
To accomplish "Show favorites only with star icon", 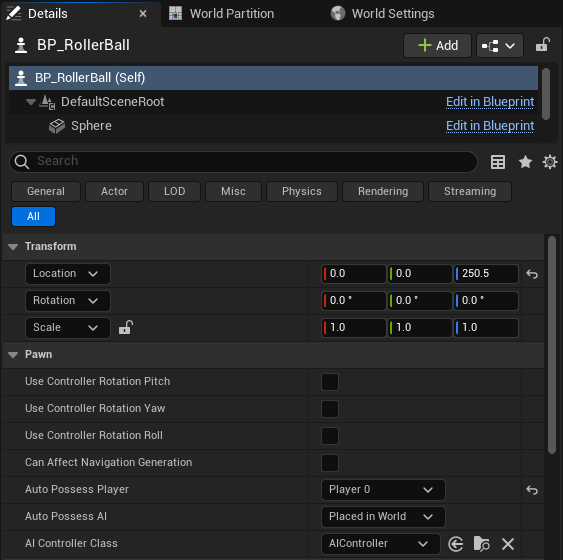I will coord(525,162).
